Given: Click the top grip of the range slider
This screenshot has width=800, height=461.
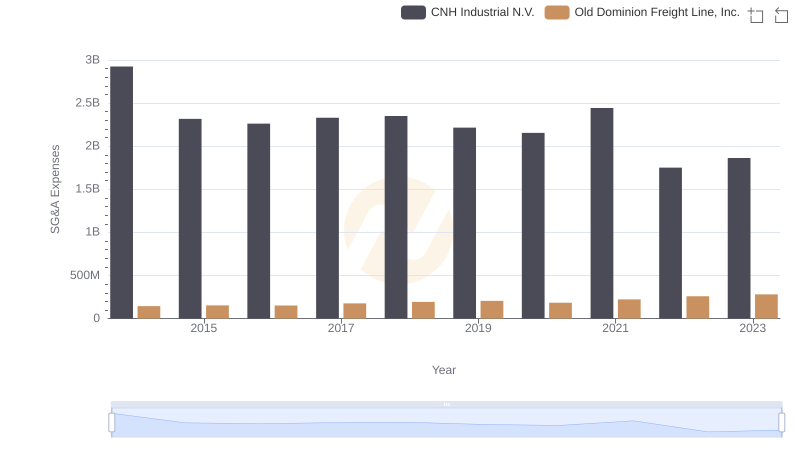Looking at the screenshot, I should [446, 404].
